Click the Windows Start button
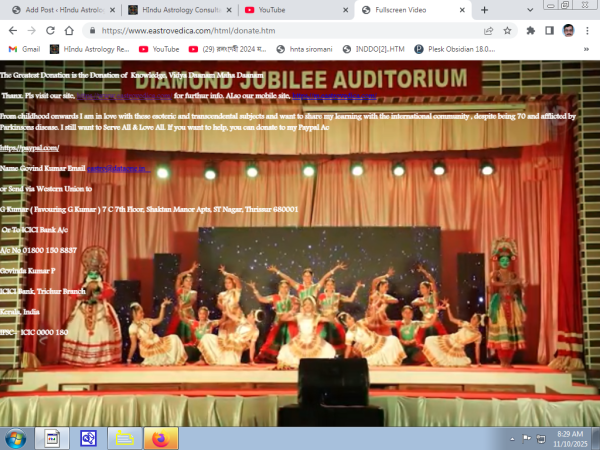Screen dimensions: 600x450 [x=17, y=438]
